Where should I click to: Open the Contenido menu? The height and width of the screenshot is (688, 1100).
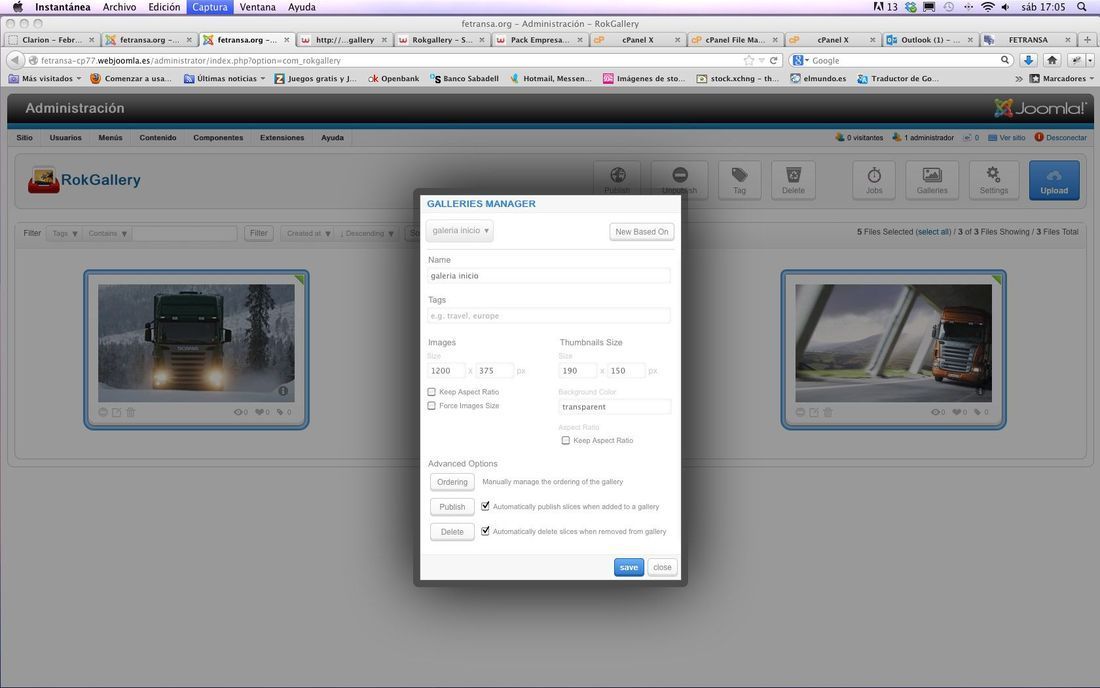pyautogui.click(x=158, y=137)
